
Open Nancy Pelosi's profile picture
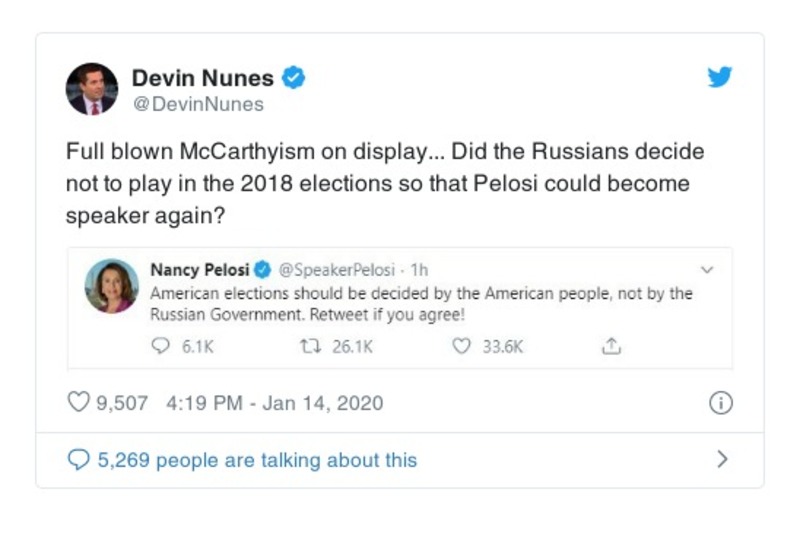click(111, 285)
